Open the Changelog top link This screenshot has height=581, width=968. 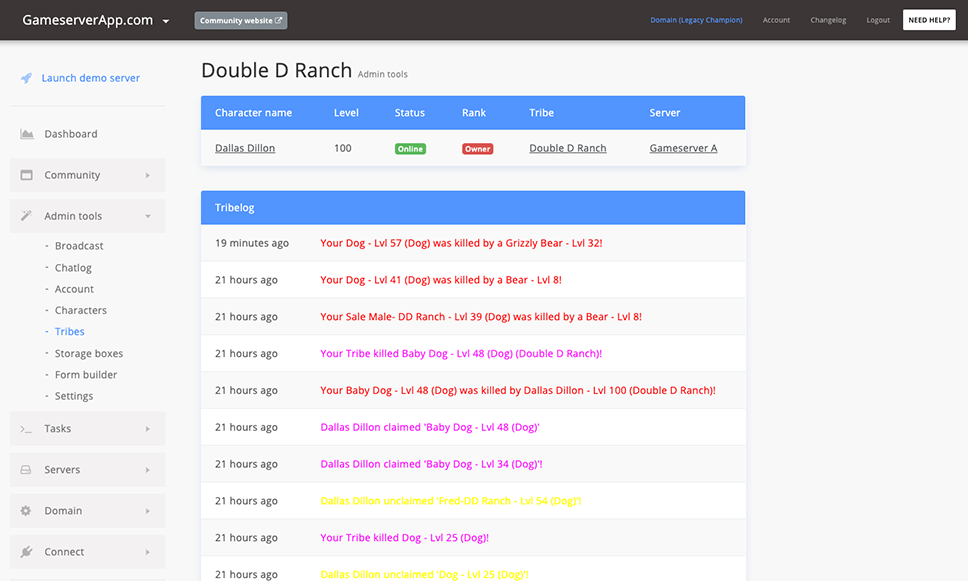point(828,20)
